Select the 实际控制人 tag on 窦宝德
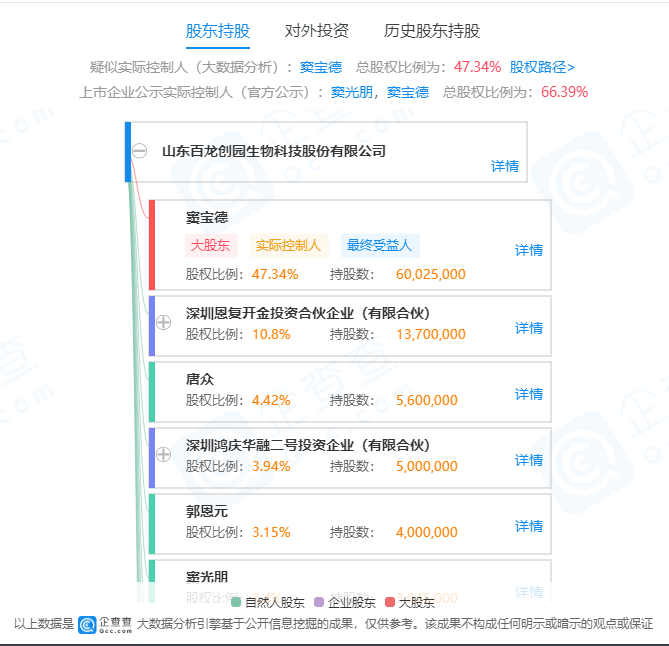Image resolution: width=669 pixels, height=646 pixels. pos(288,245)
